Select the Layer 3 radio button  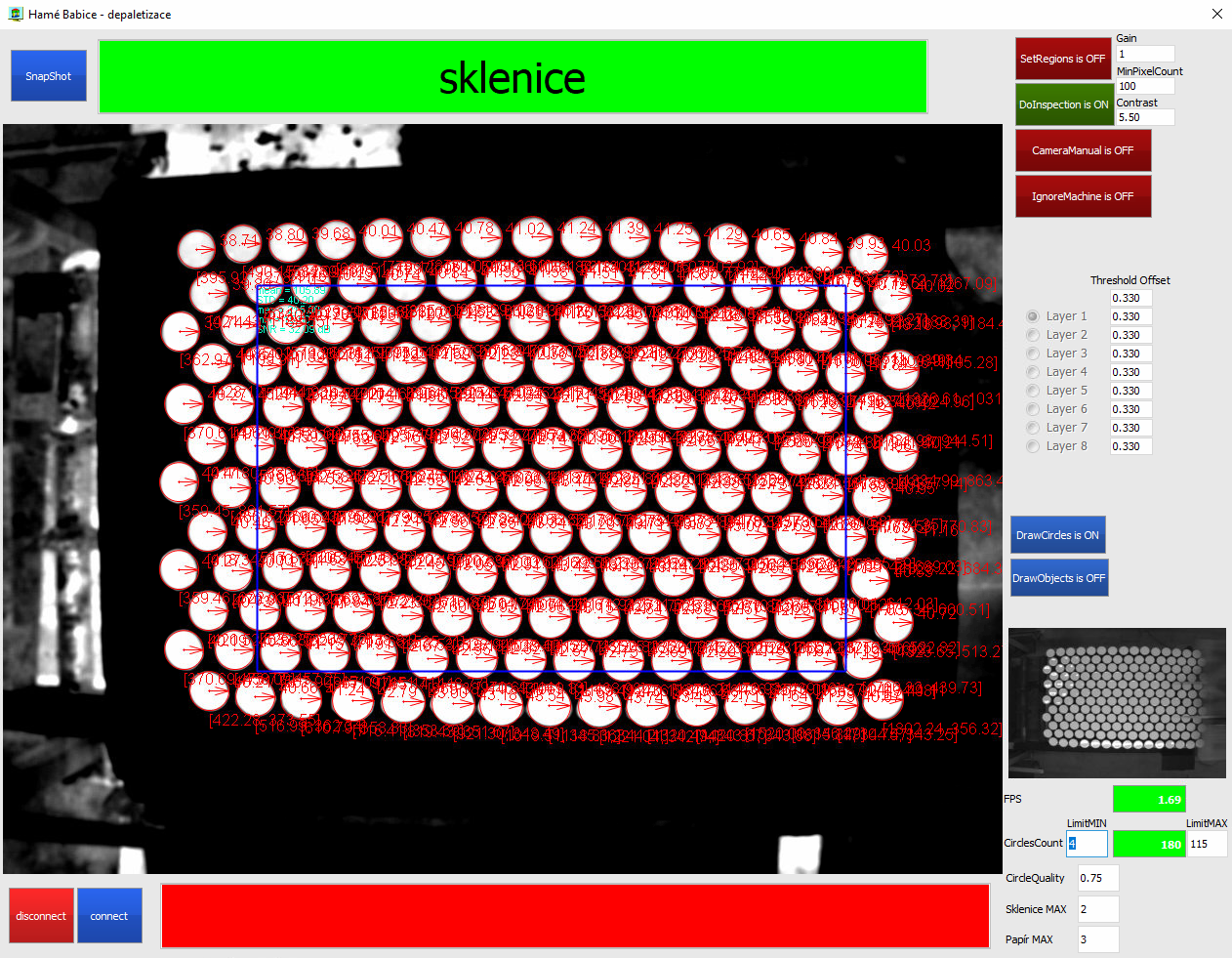coord(1033,354)
